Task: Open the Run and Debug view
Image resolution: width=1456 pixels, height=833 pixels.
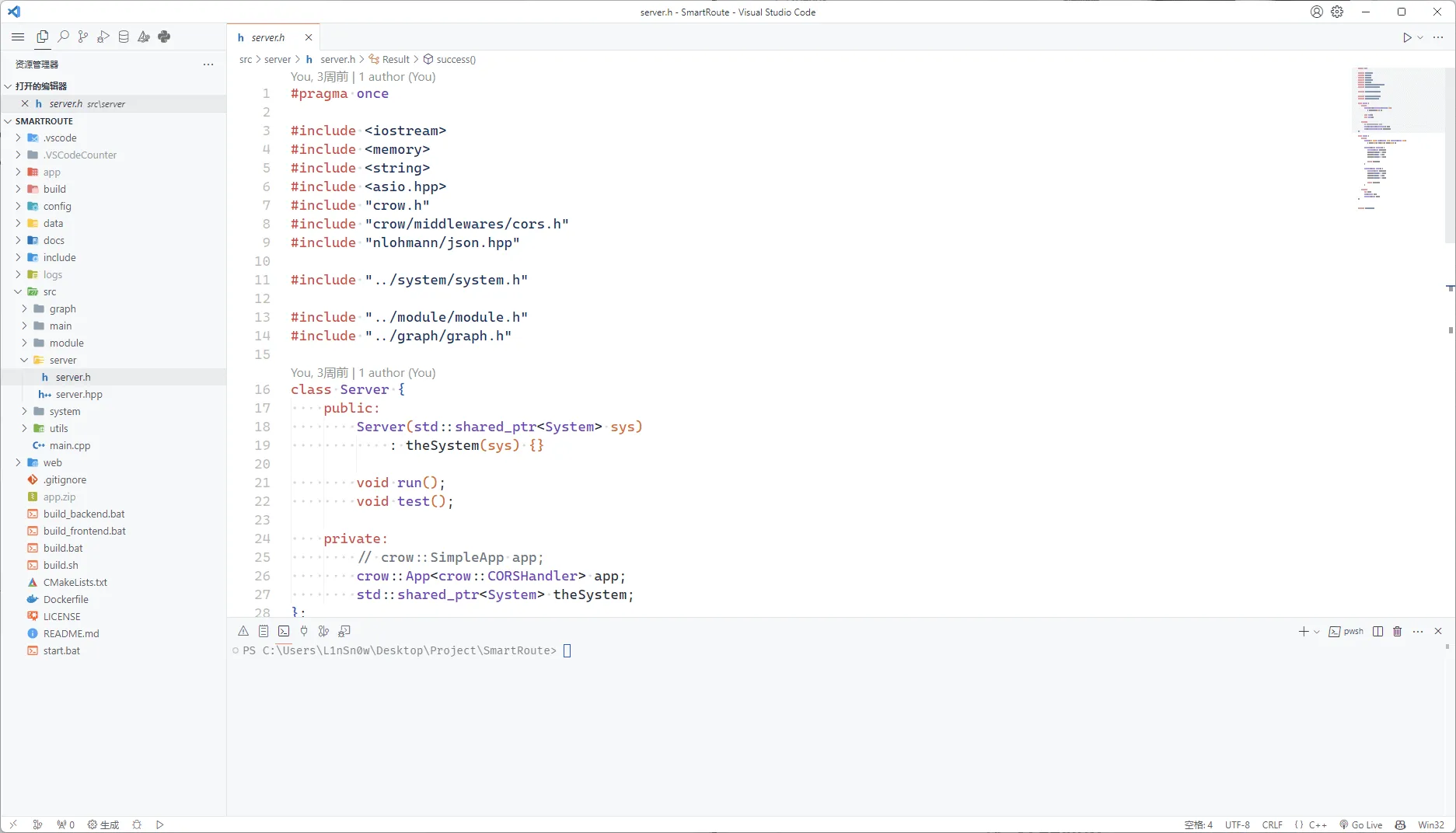Action: 103,37
